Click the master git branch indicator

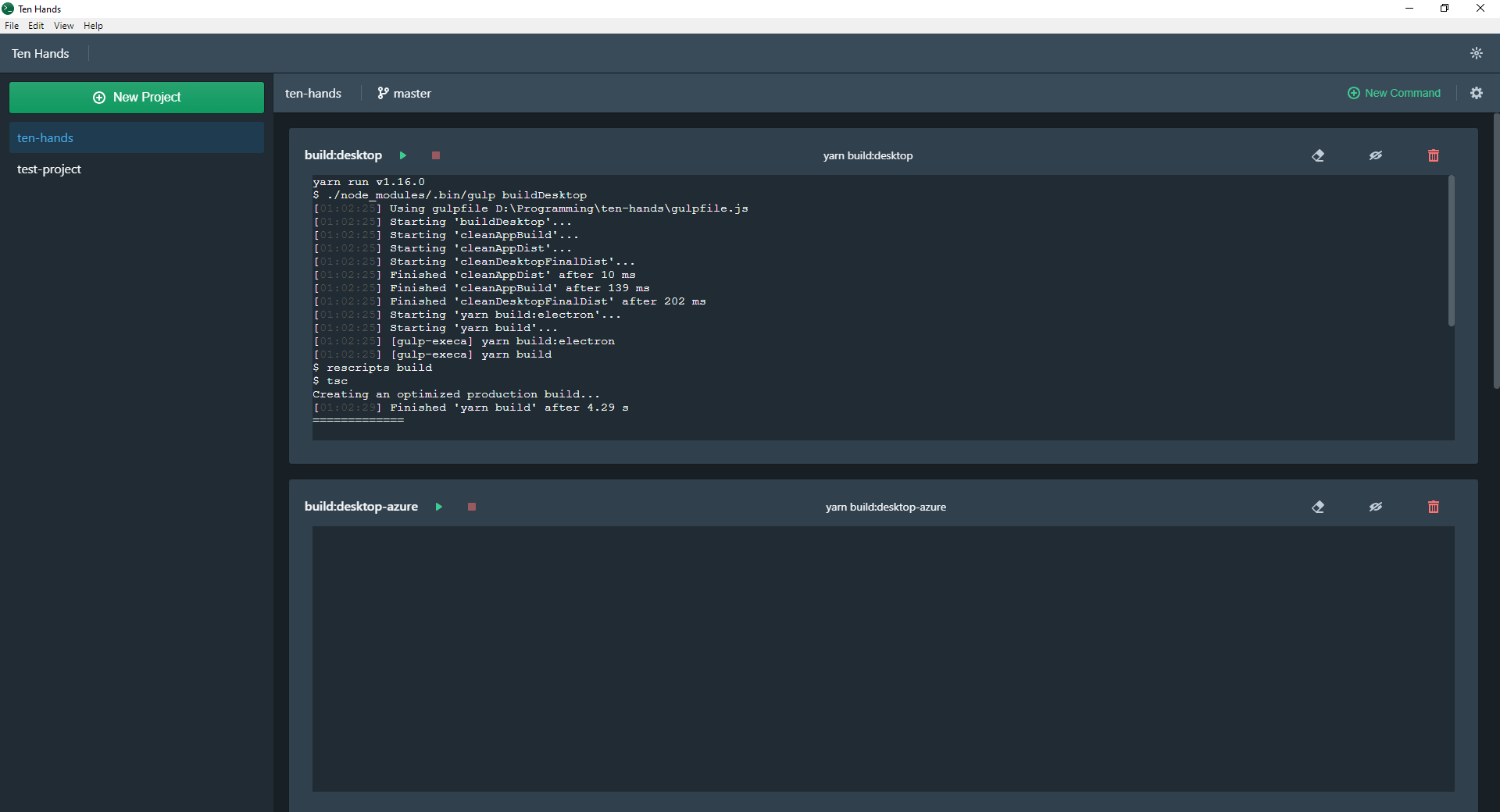(x=404, y=93)
